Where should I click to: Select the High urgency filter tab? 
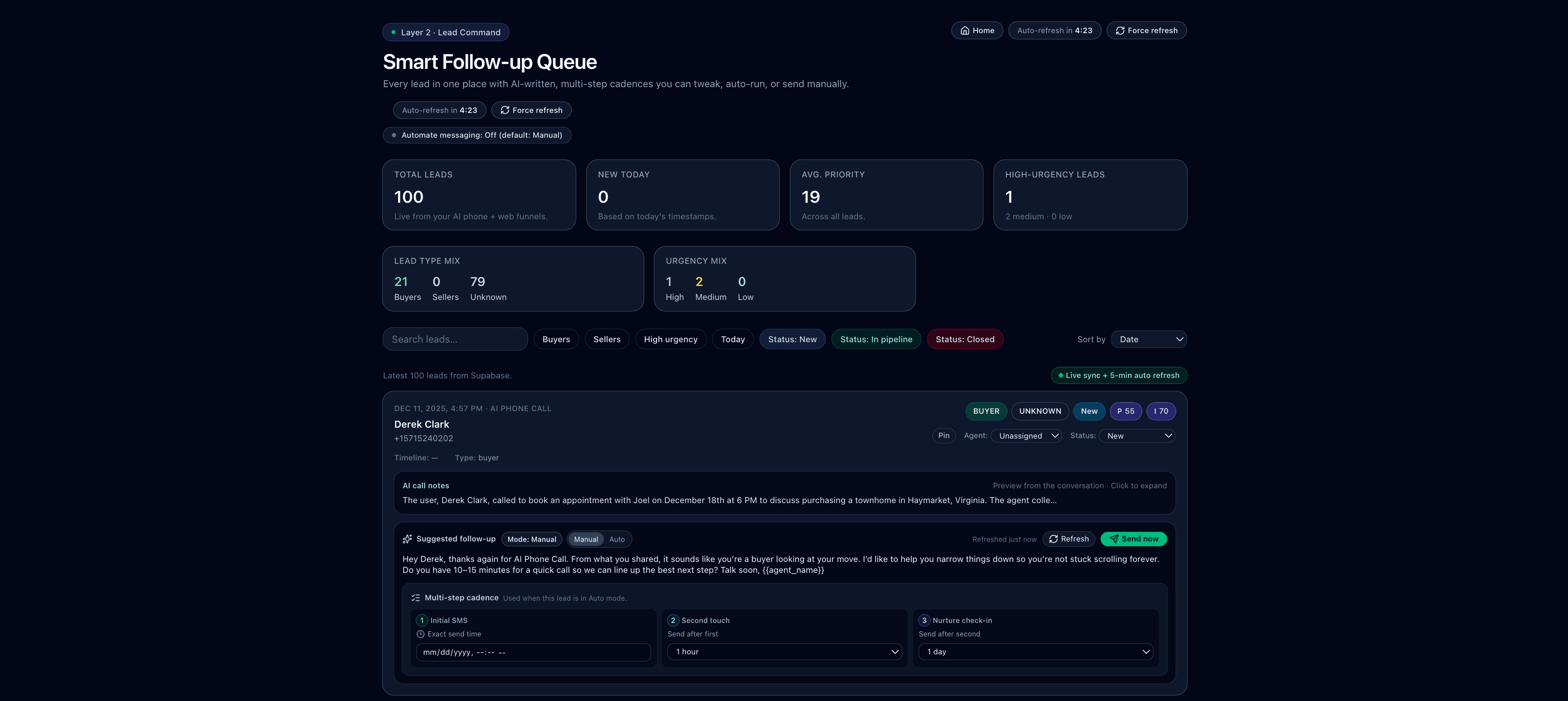[670, 339]
